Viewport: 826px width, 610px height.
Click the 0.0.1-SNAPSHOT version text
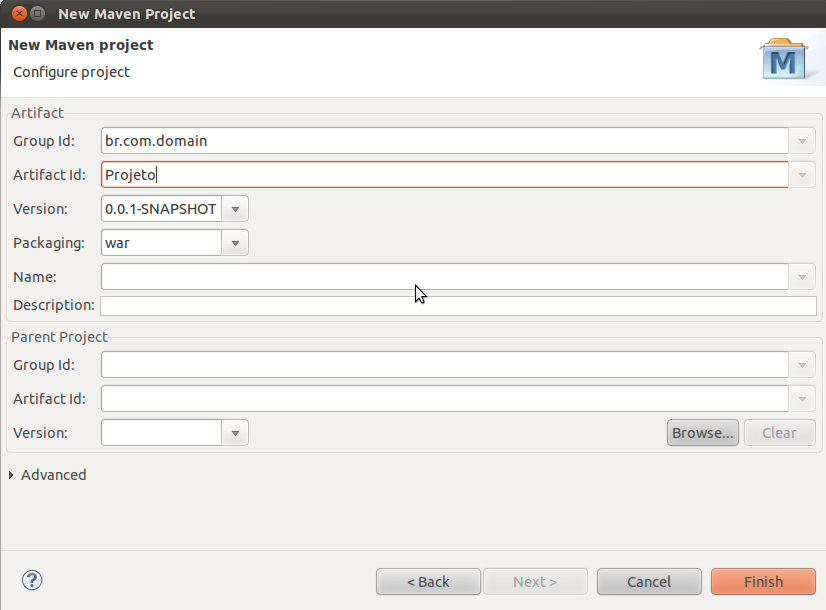(x=160, y=209)
